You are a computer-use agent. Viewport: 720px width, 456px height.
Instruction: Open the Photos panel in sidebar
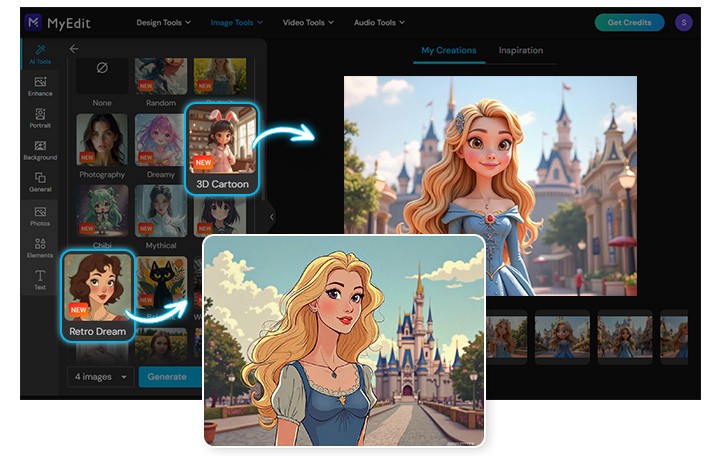(40, 216)
